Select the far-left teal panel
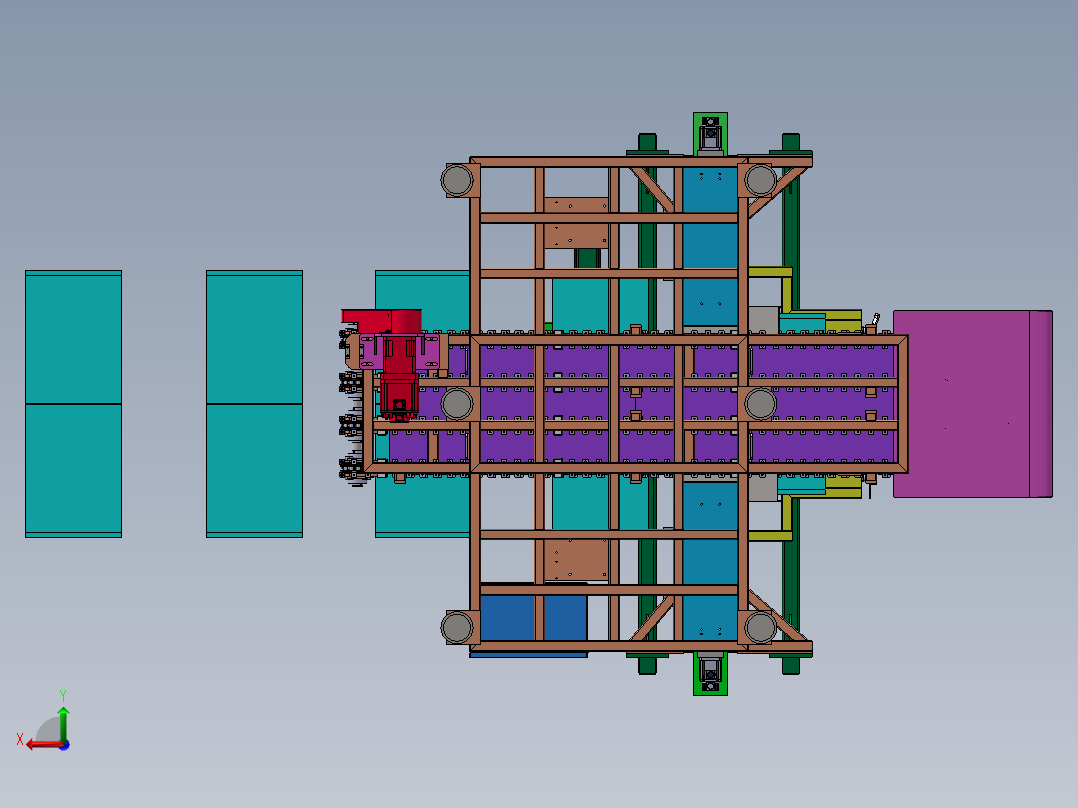The image size is (1078, 808). click(74, 404)
